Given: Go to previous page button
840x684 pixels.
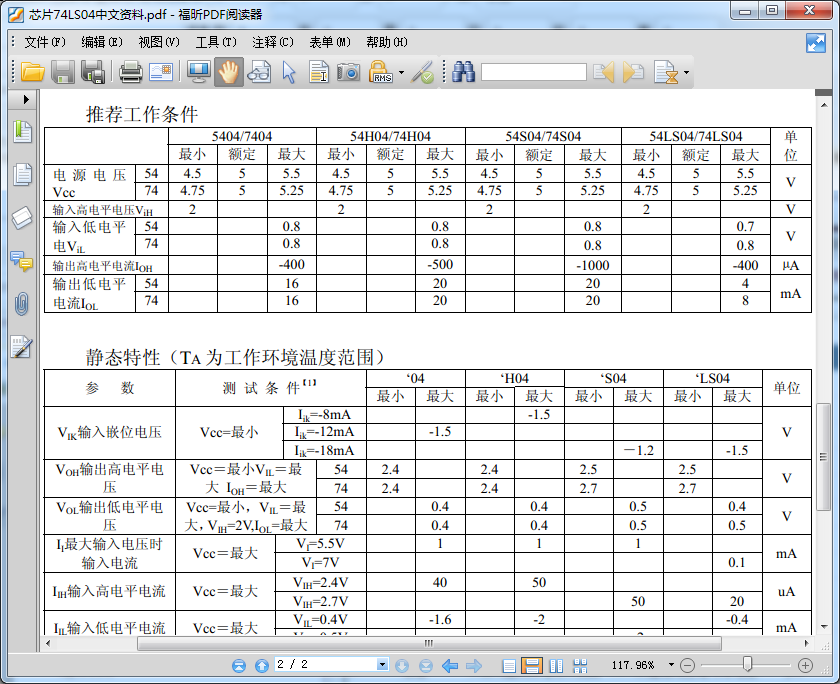Looking at the screenshot, I should tap(262, 666).
